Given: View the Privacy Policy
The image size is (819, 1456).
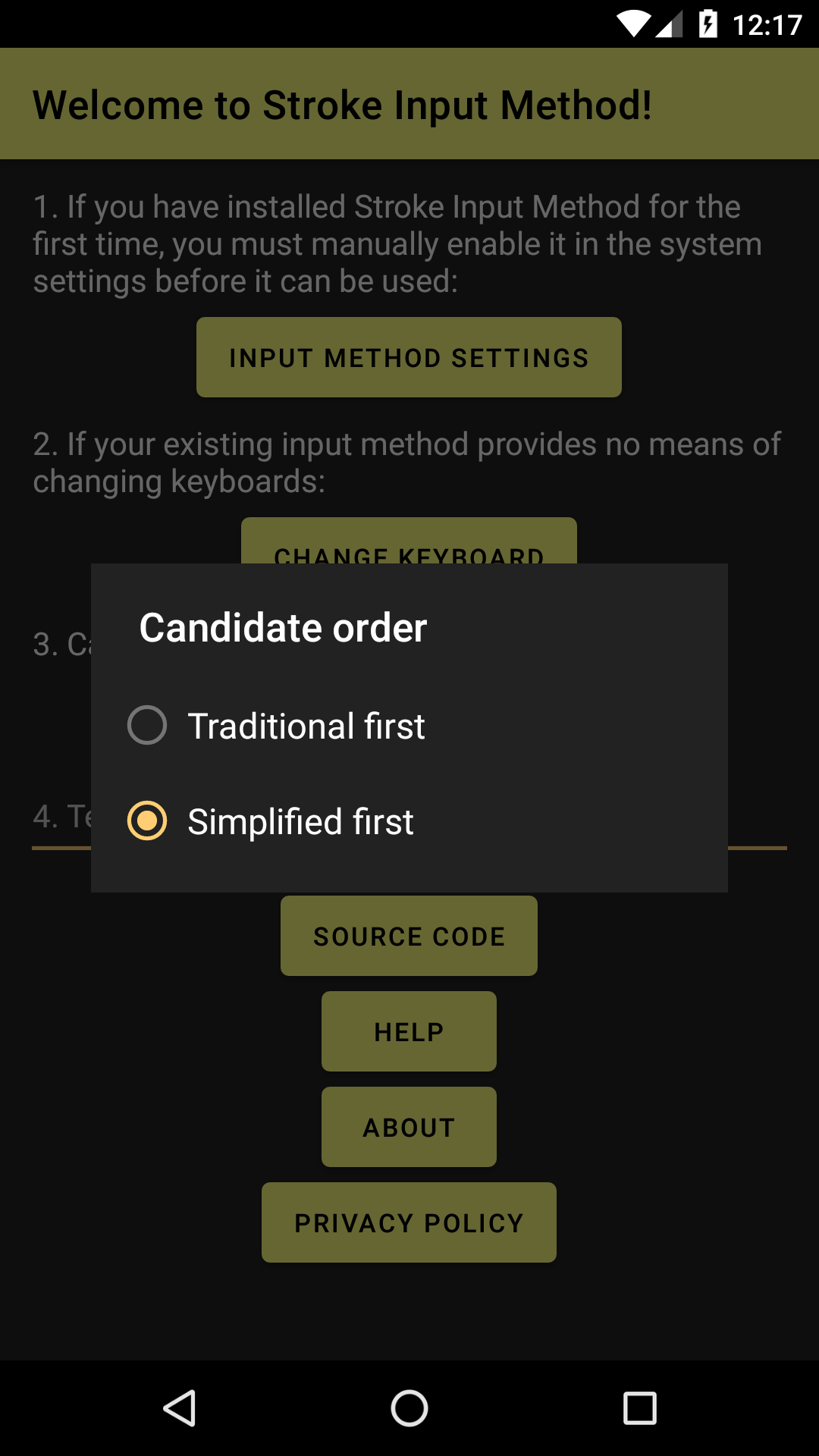Looking at the screenshot, I should pyautogui.click(x=409, y=1222).
